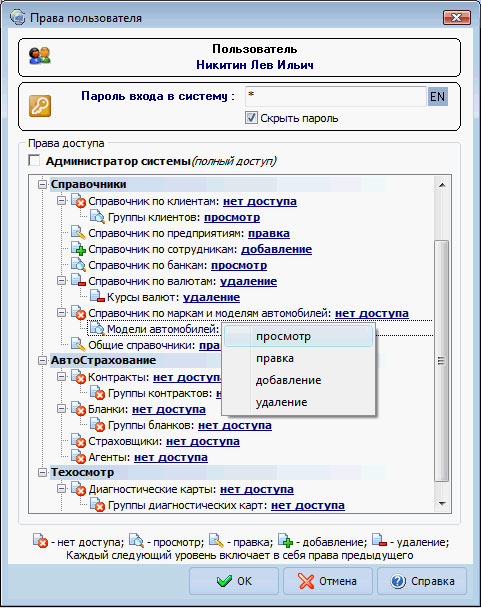The width and height of the screenshot is (481, 608).
Task: Click the legend icon for правка
Action: tap(216, 541)
